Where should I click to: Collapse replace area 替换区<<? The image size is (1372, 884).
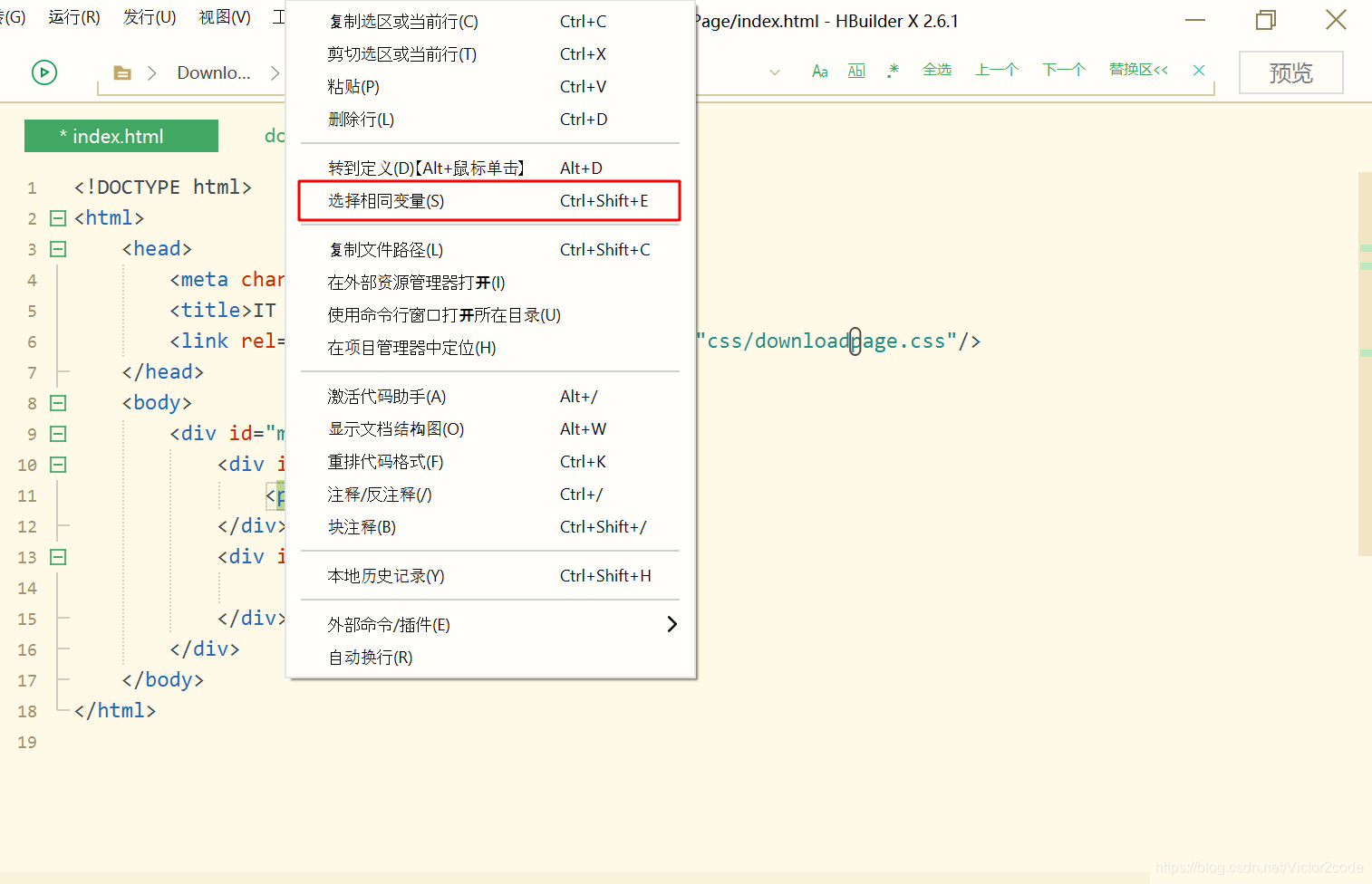[x=1138, y=70]
